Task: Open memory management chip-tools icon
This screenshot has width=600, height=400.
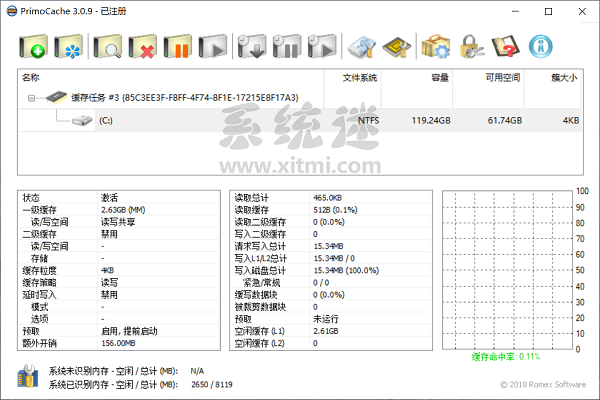Action: pos(397,47)
